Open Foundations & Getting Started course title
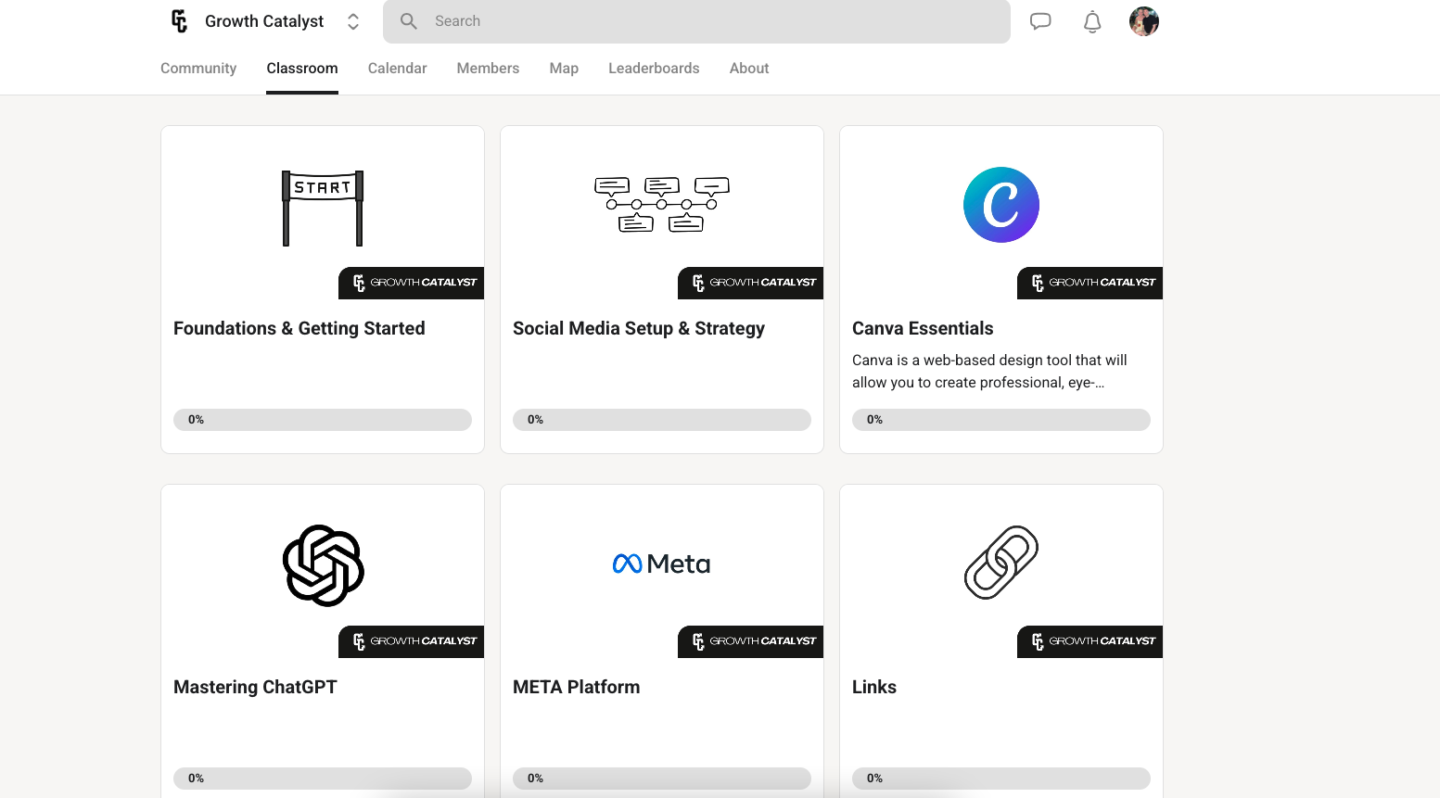 tap(299, 328)
